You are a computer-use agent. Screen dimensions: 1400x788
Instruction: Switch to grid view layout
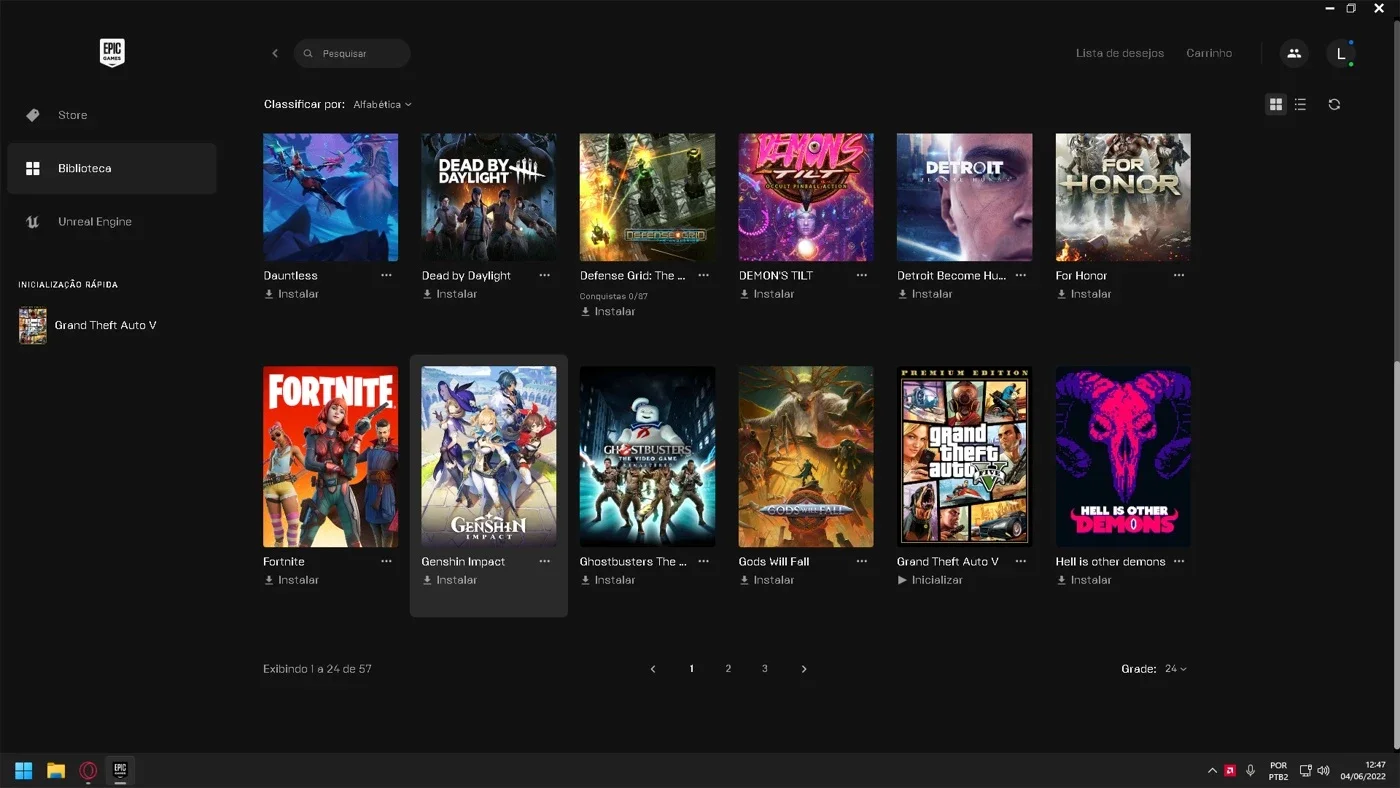tap(1275, 104)
